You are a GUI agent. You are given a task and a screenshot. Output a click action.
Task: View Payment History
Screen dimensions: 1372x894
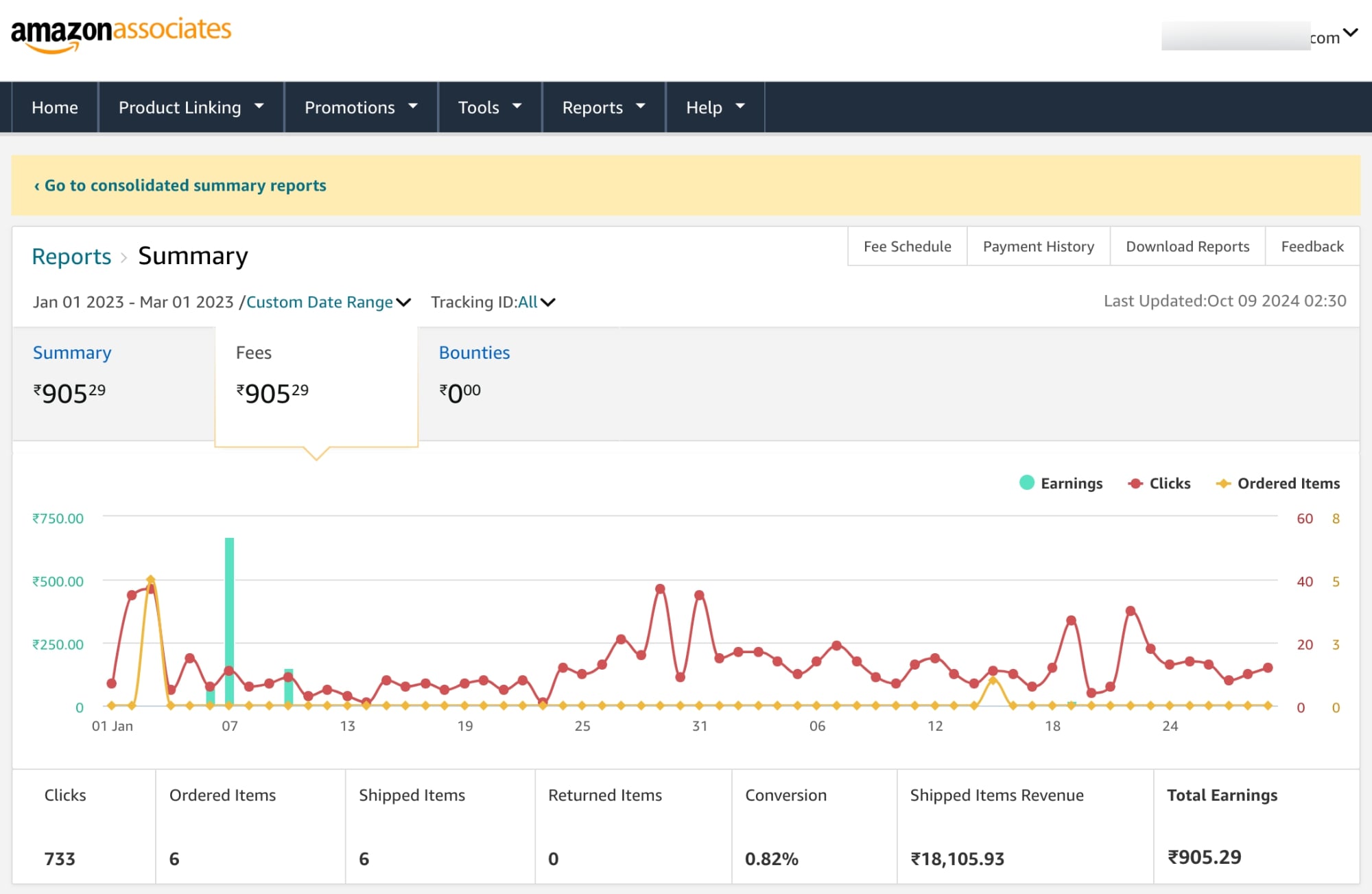coord(1038,246)
